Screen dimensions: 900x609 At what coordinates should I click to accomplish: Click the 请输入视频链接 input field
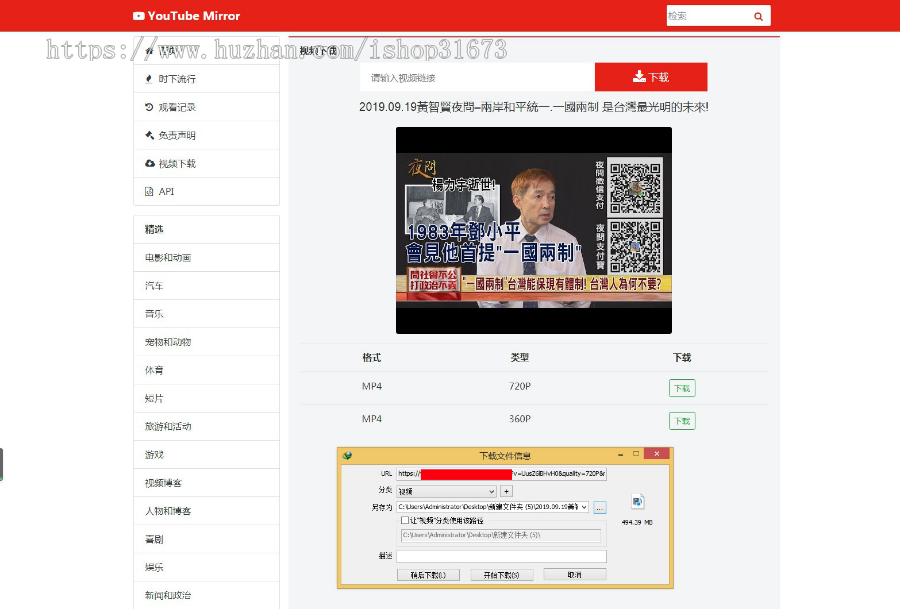(x=477, y=76)
